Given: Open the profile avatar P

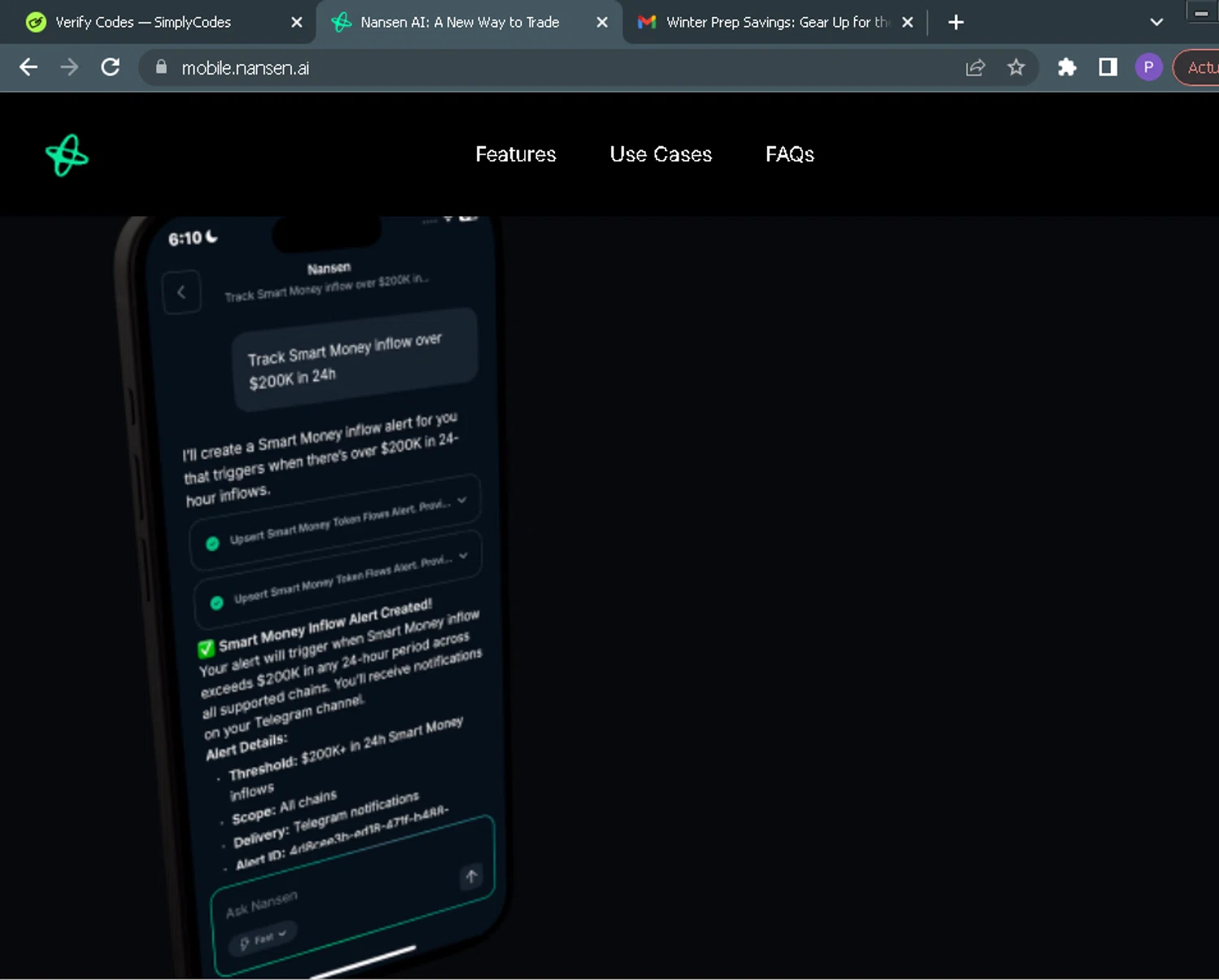Looking at the screenshot, I should (1148, 67).
